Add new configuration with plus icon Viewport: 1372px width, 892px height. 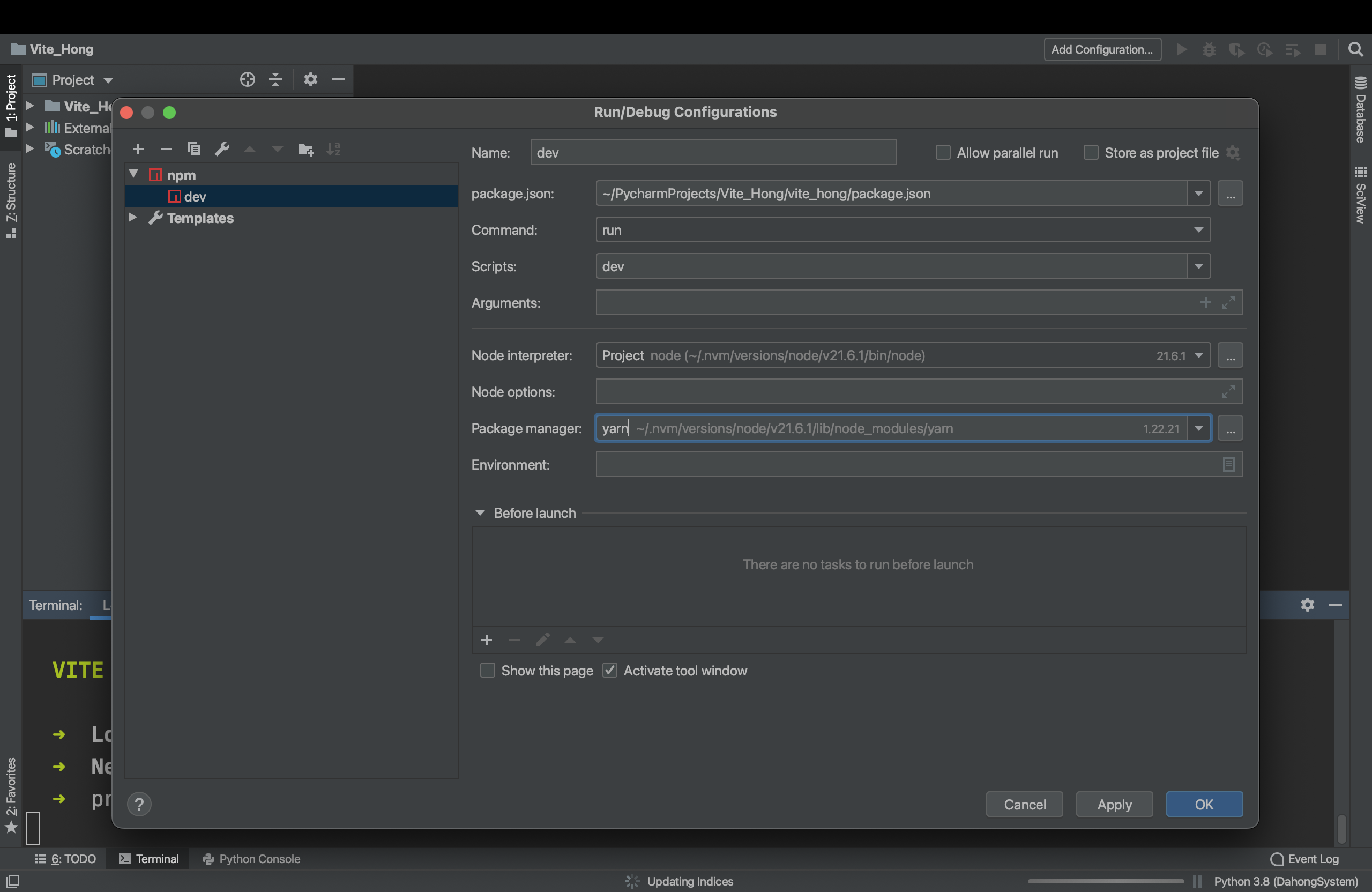click(x=138, y=150)
